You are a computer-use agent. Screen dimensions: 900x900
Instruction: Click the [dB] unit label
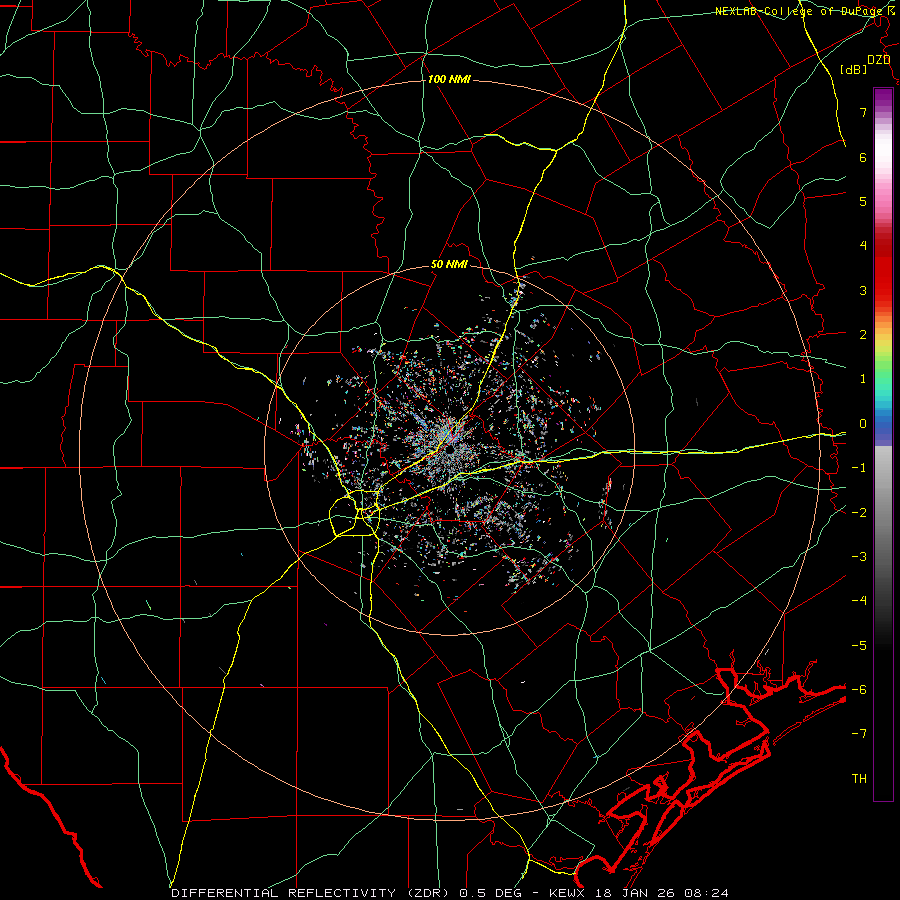tap(854, 69)
